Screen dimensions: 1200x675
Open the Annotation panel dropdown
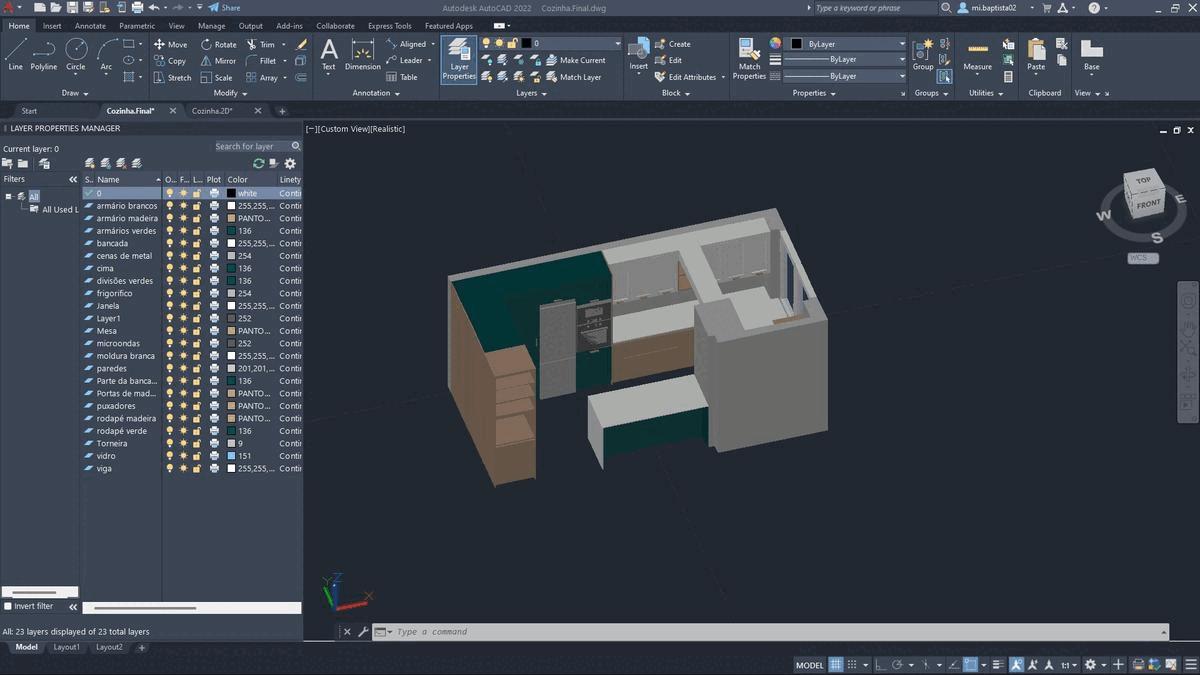376,93
